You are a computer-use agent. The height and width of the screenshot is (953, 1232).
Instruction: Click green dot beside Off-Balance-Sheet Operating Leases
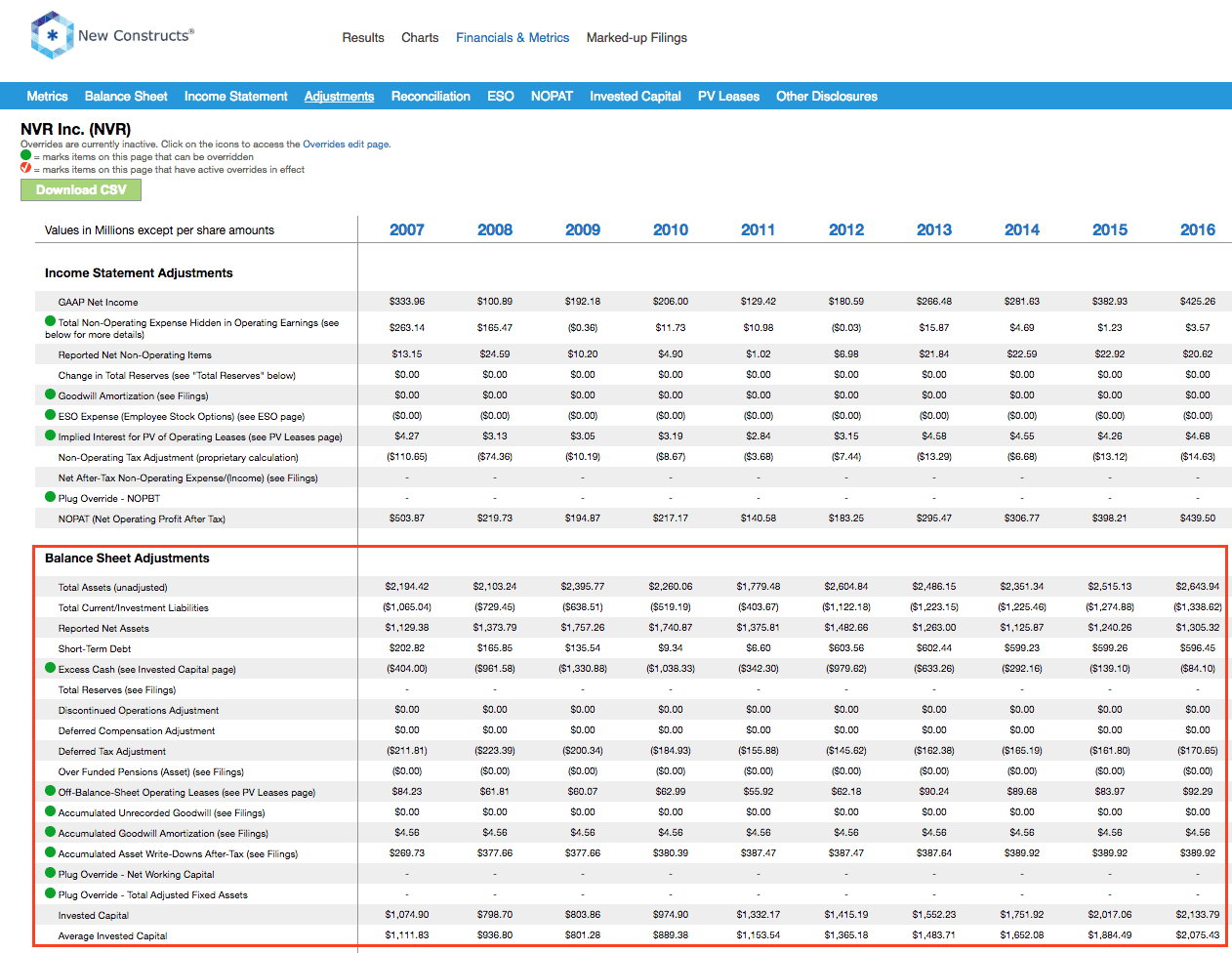click(51, 791)
